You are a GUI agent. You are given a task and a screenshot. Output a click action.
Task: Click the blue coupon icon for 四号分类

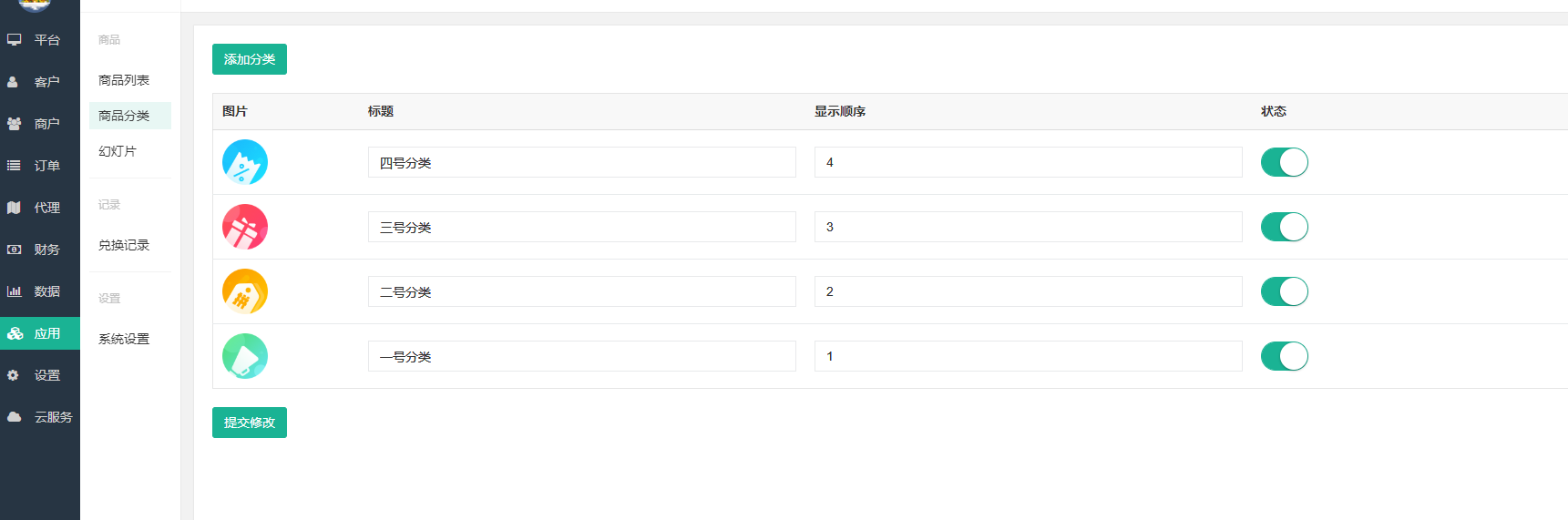(245, 162)
